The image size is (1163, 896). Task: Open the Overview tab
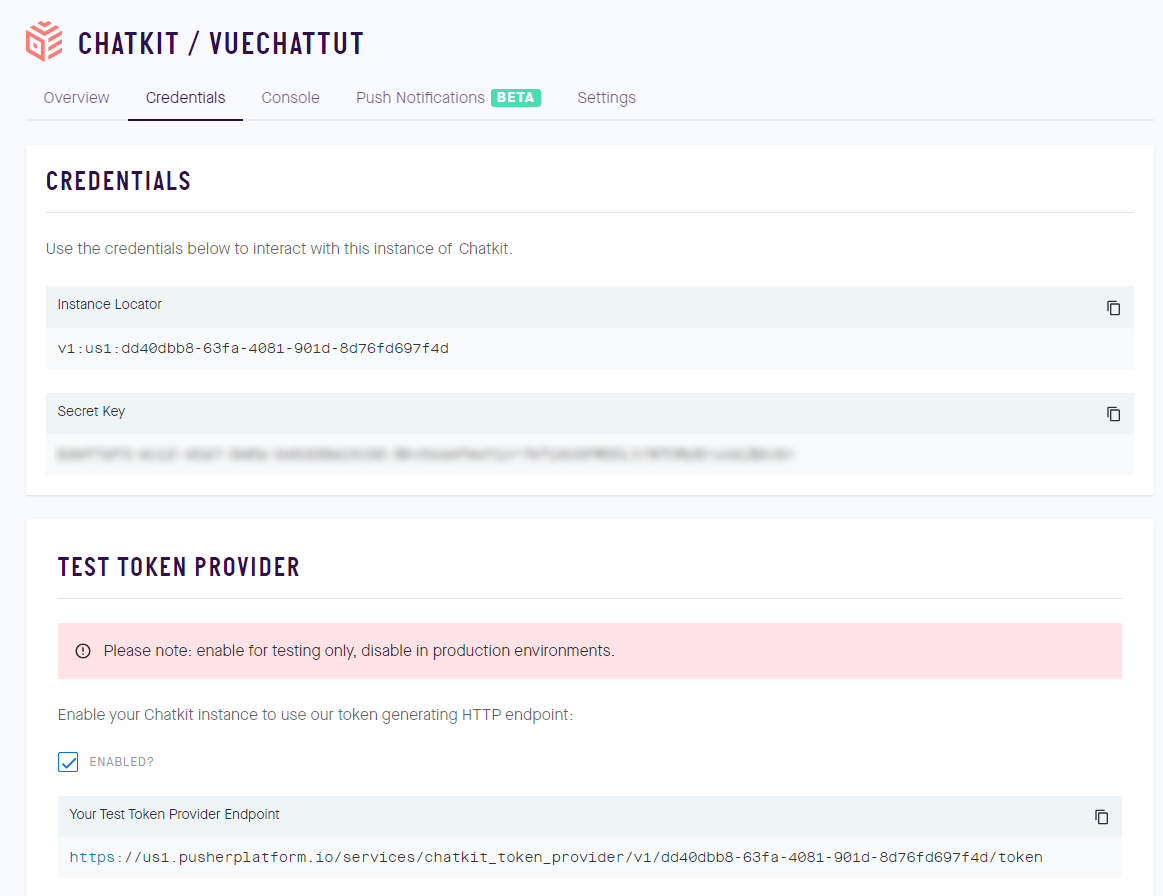76,98
